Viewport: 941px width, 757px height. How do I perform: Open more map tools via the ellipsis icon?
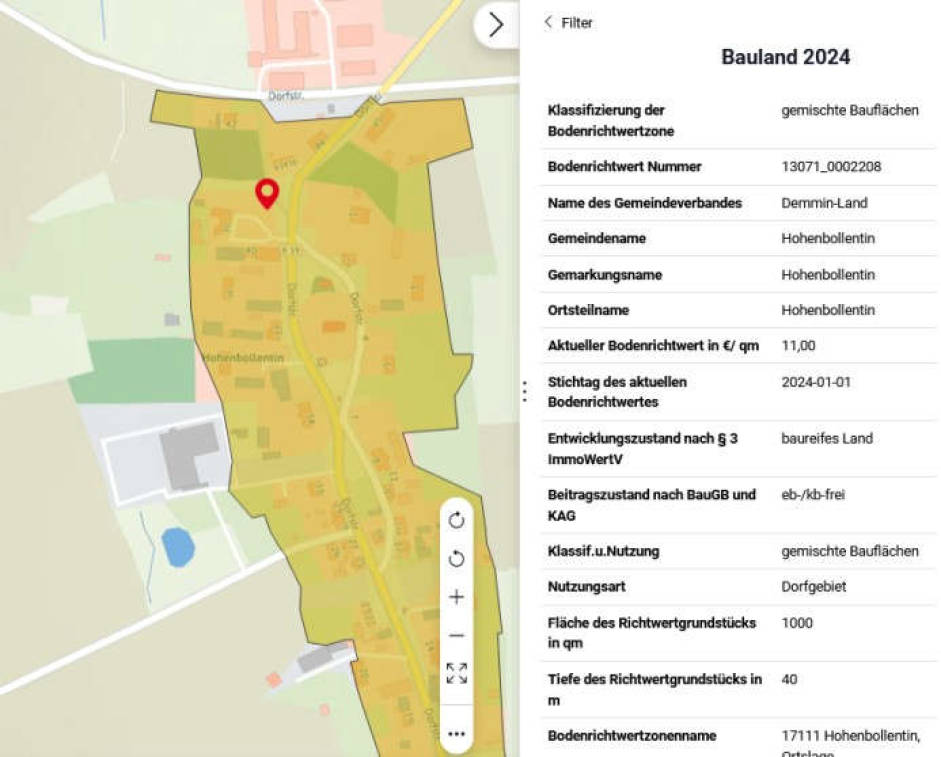pyautogui.click(x=457, y=732)
